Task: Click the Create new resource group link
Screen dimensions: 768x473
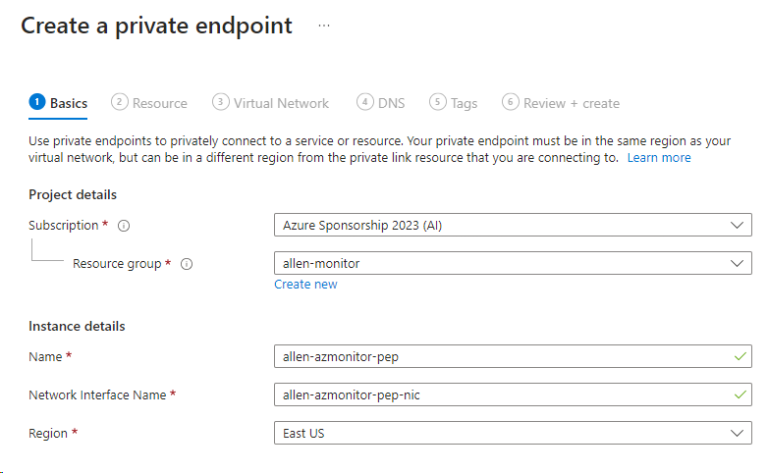Action: [x=306, y=284]
